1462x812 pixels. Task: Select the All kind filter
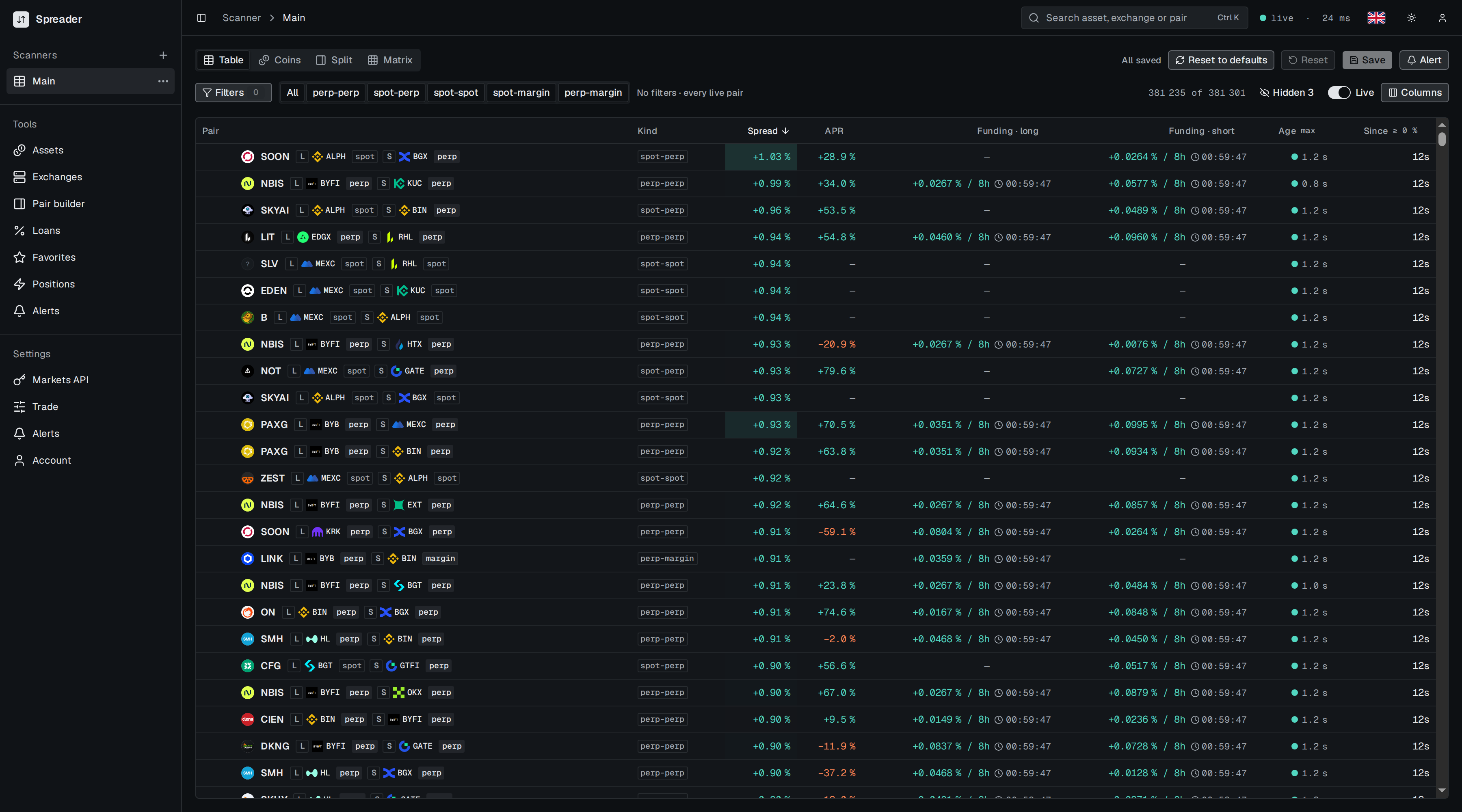tap(292, 93)
